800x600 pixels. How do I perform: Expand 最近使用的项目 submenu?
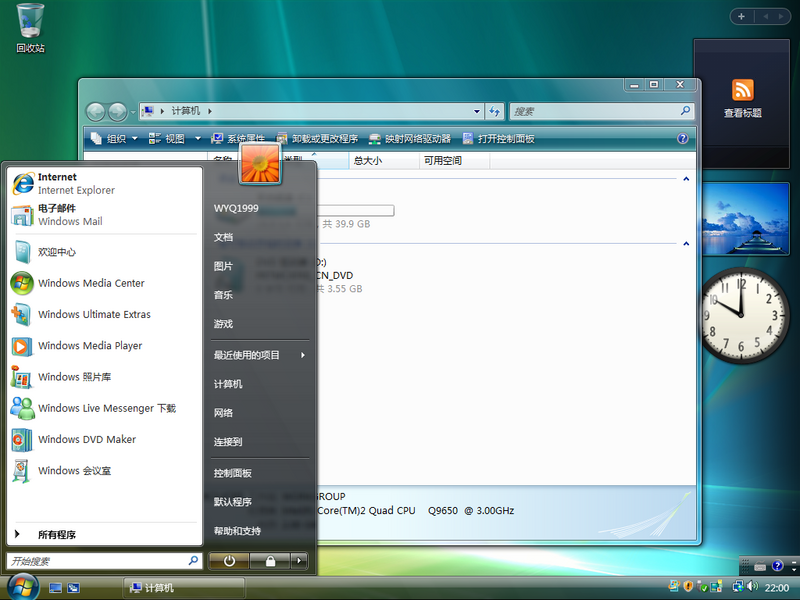[x=259, y=355]
